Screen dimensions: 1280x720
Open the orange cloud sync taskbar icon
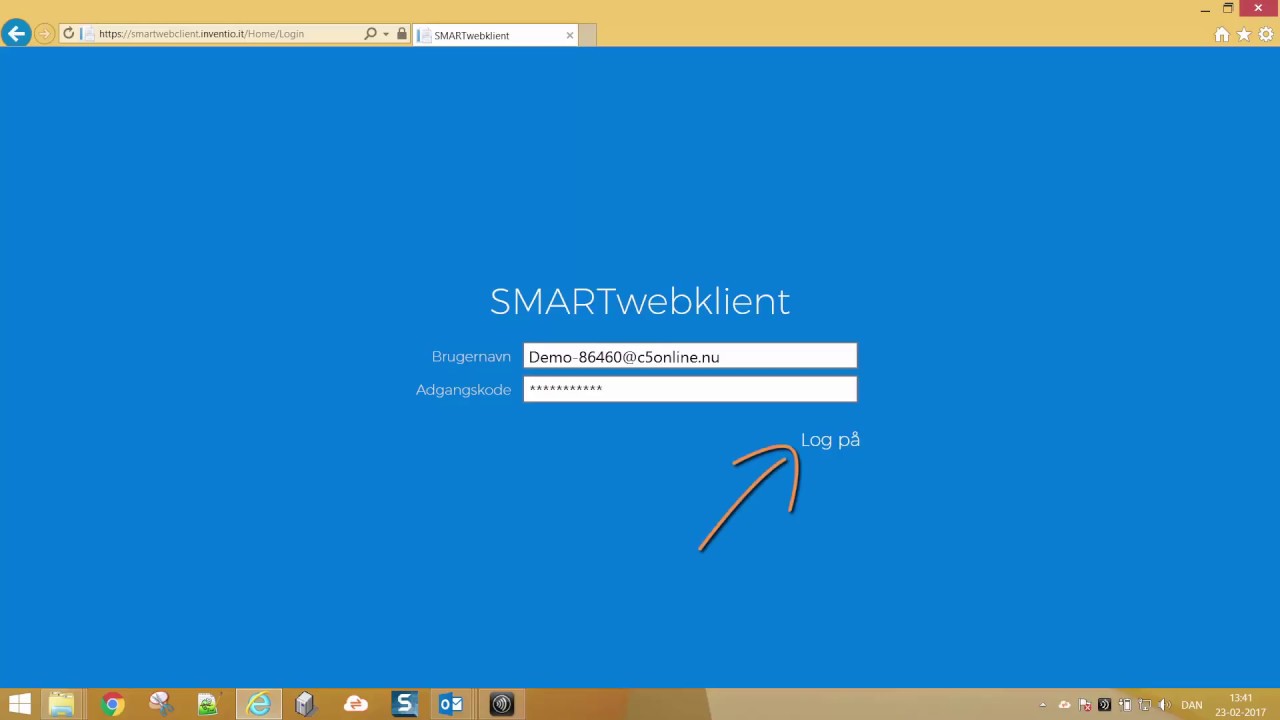pos(355,704)
